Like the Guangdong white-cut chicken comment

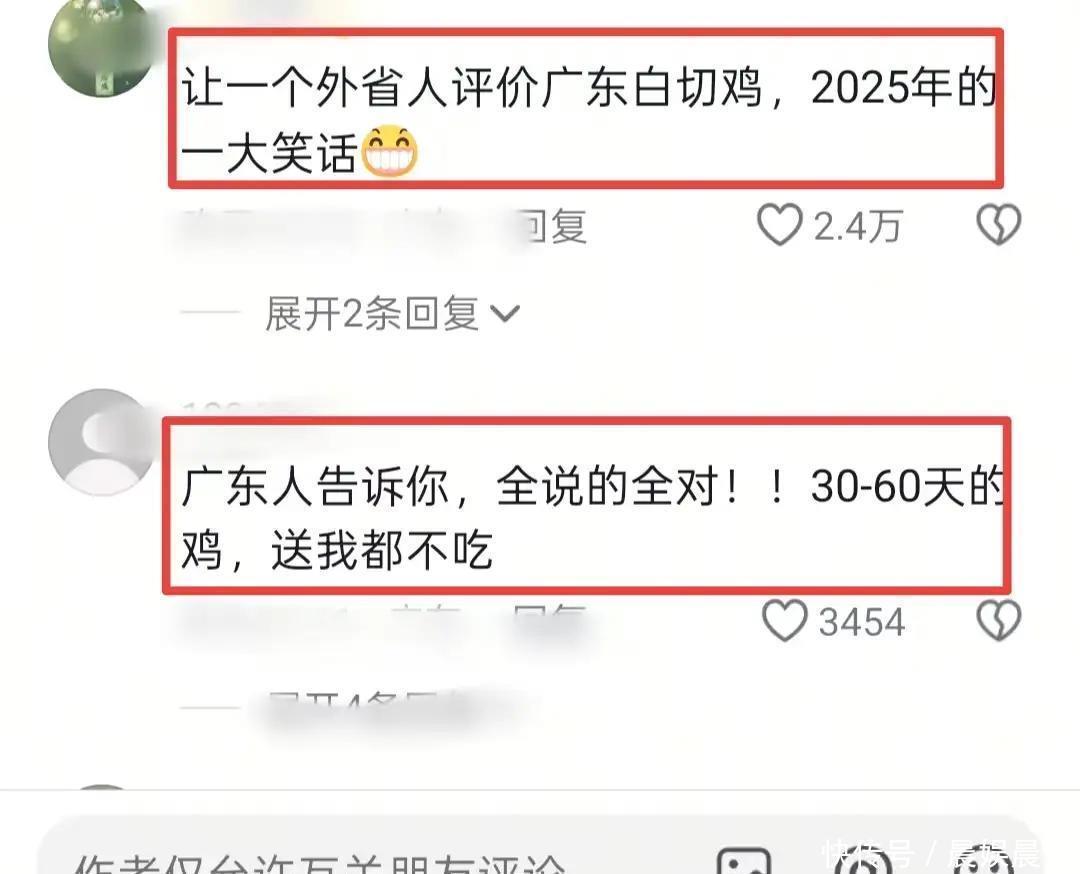click(x=780, y=225)
